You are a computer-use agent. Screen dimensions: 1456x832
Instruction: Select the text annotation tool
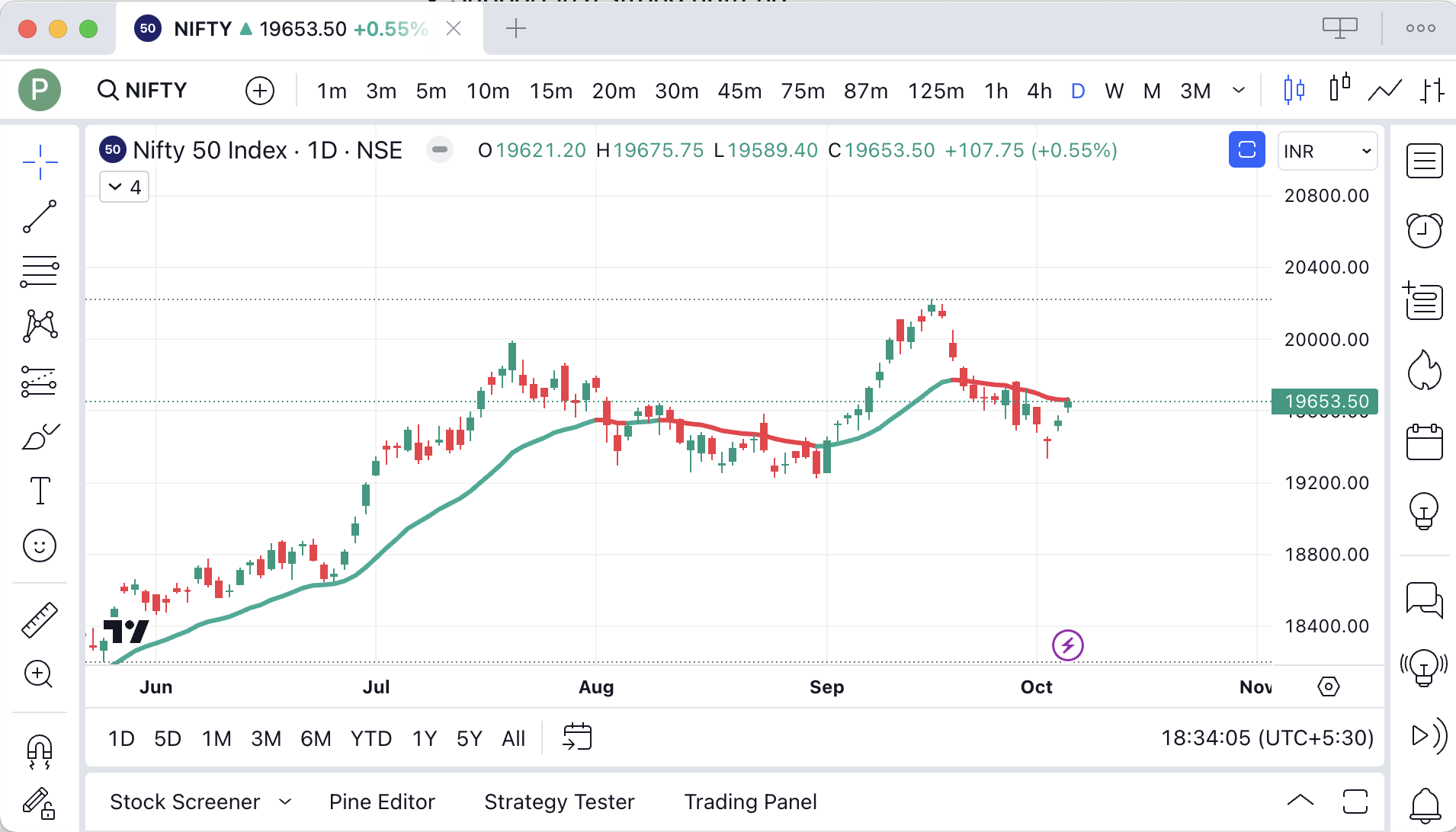(40, 491)
